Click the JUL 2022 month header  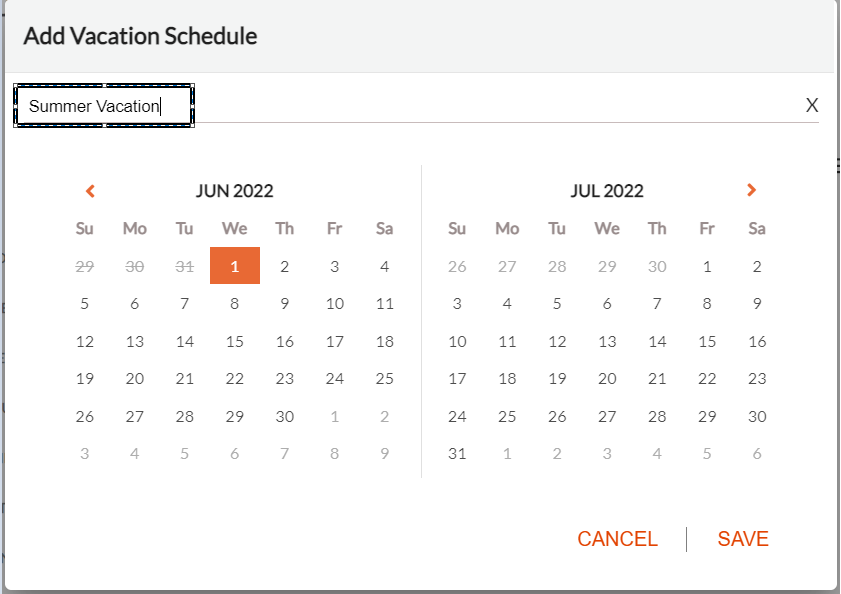tap(607, 191)
